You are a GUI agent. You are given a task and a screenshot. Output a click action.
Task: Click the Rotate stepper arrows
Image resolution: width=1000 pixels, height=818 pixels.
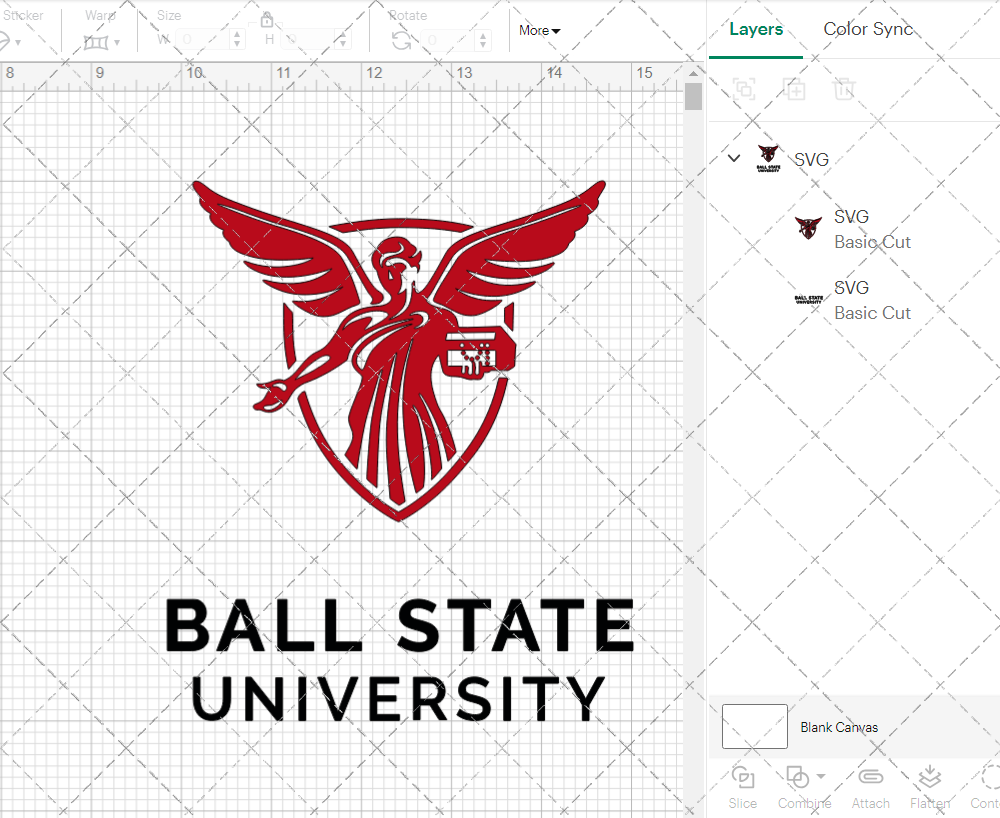483,40
